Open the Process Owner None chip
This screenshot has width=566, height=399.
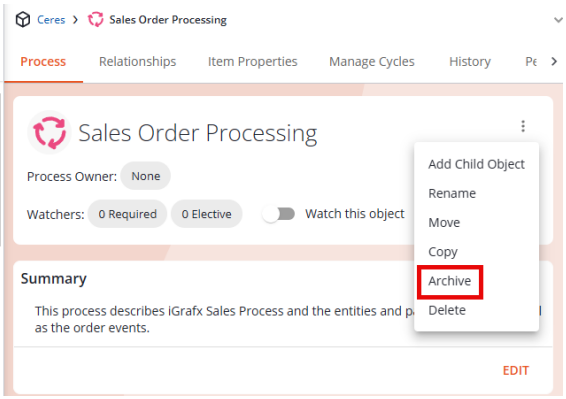click(145, 176)
